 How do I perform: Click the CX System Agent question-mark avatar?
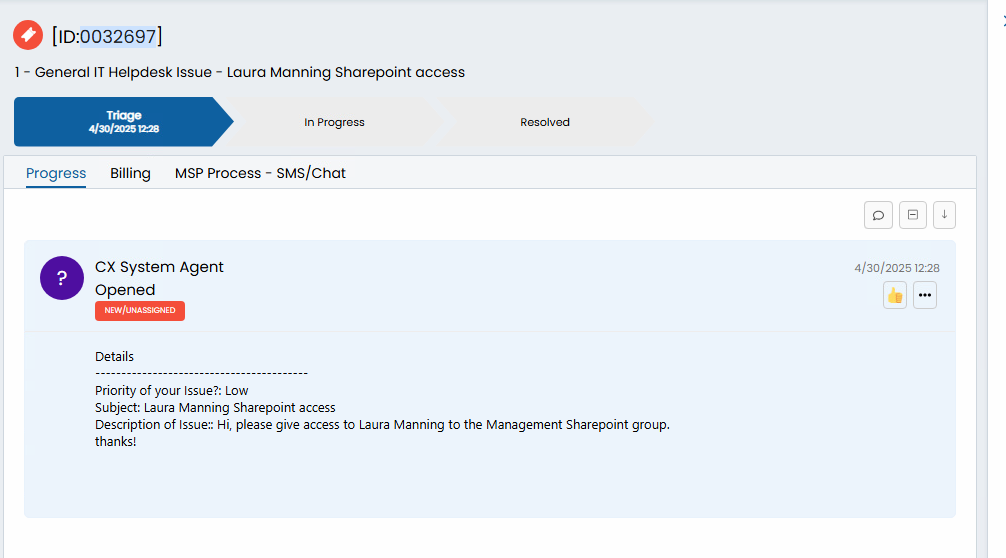click(x=62, y=278)
